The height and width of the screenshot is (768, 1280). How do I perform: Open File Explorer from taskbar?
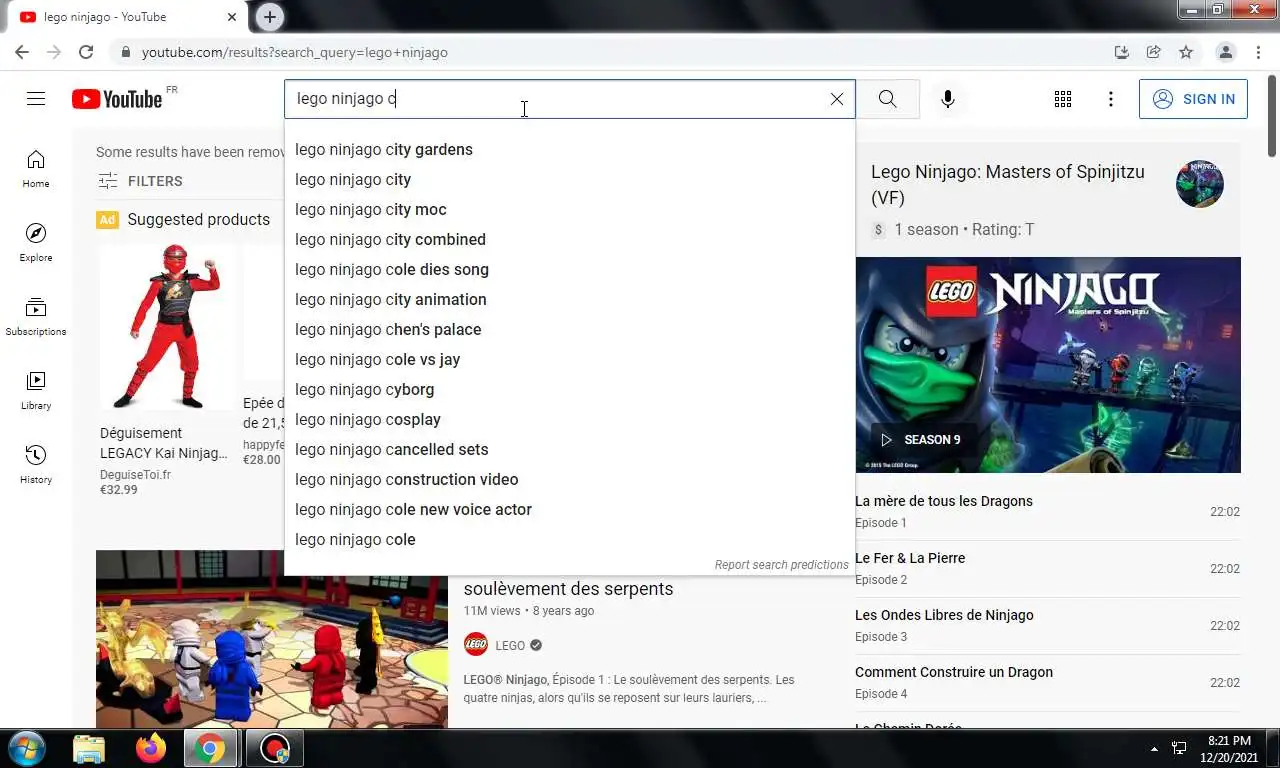pos(89,748)
